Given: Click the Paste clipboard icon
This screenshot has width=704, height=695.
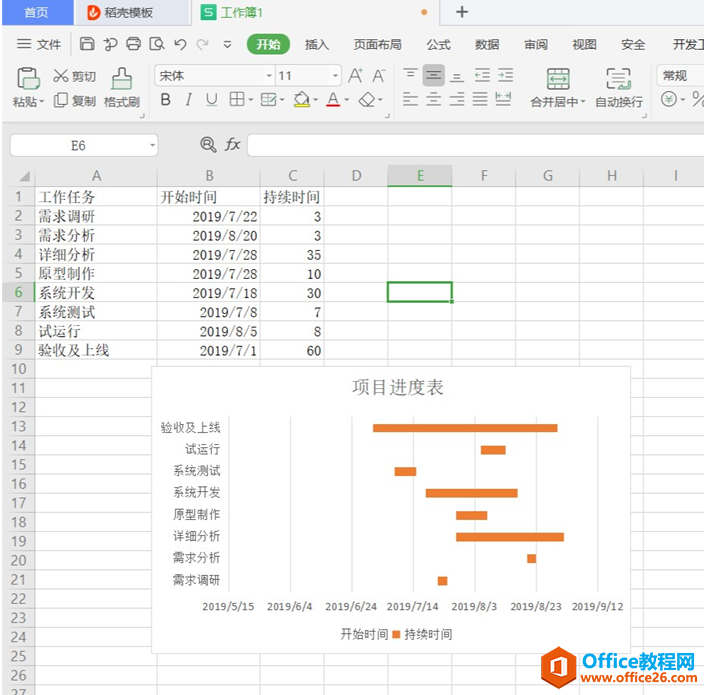Looking at the screenshot, I should pyautogui.click(x=28, y=78).
